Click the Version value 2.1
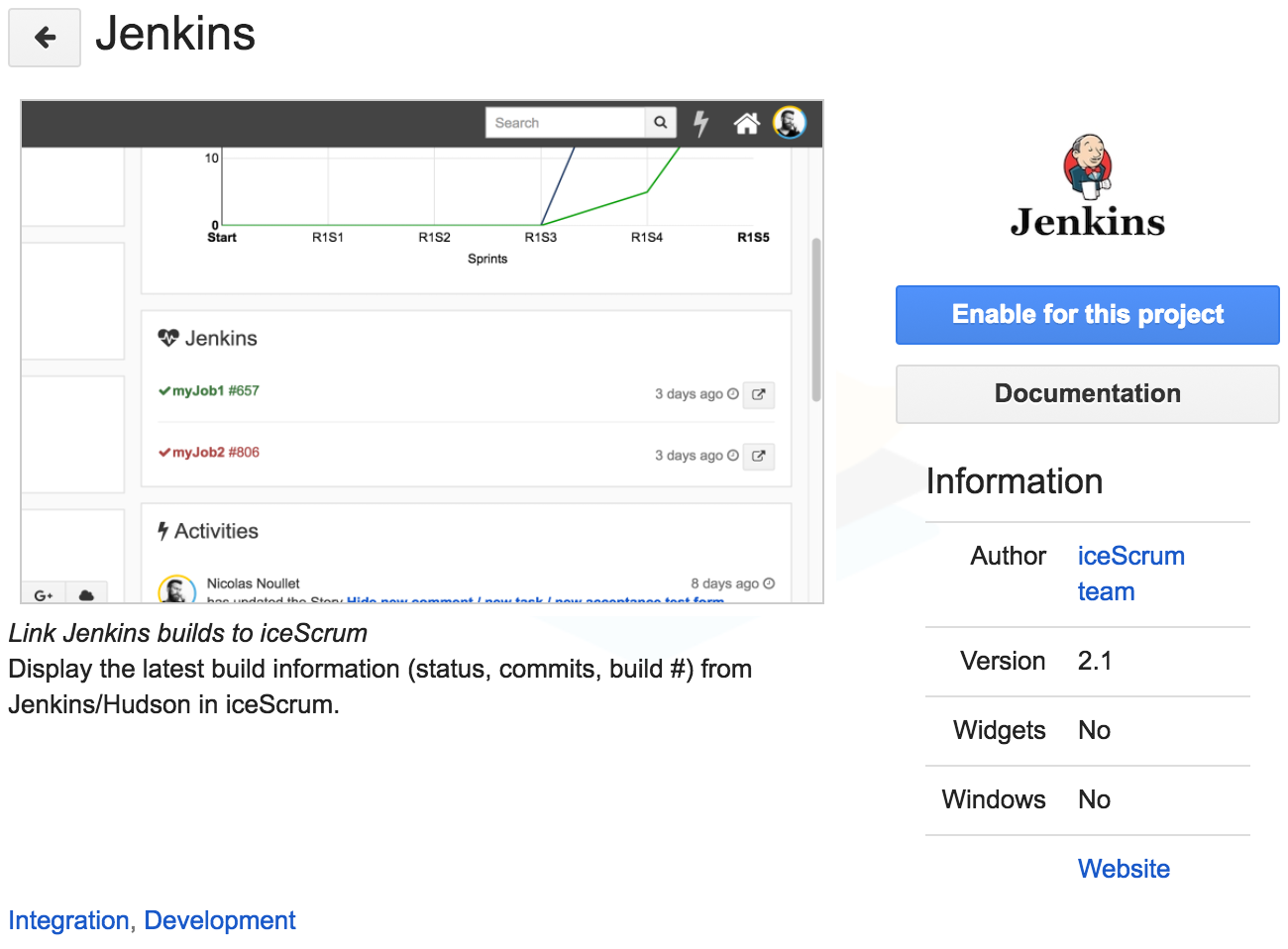 click(1095, 661)
